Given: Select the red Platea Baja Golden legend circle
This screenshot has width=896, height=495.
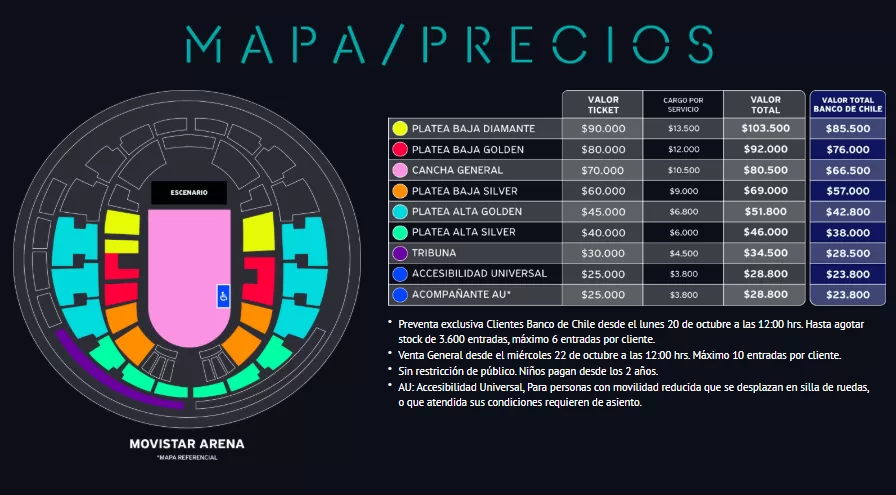Looking at the screenshot, I should click(400, 150).
